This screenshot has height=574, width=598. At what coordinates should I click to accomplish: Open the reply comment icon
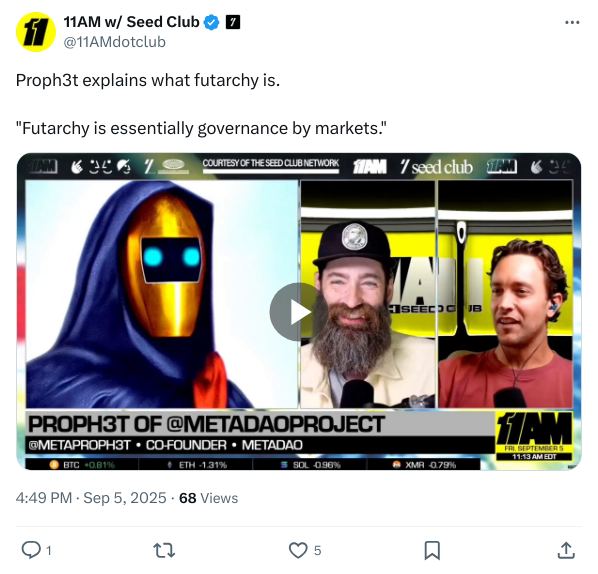click(x=31, y=550)
